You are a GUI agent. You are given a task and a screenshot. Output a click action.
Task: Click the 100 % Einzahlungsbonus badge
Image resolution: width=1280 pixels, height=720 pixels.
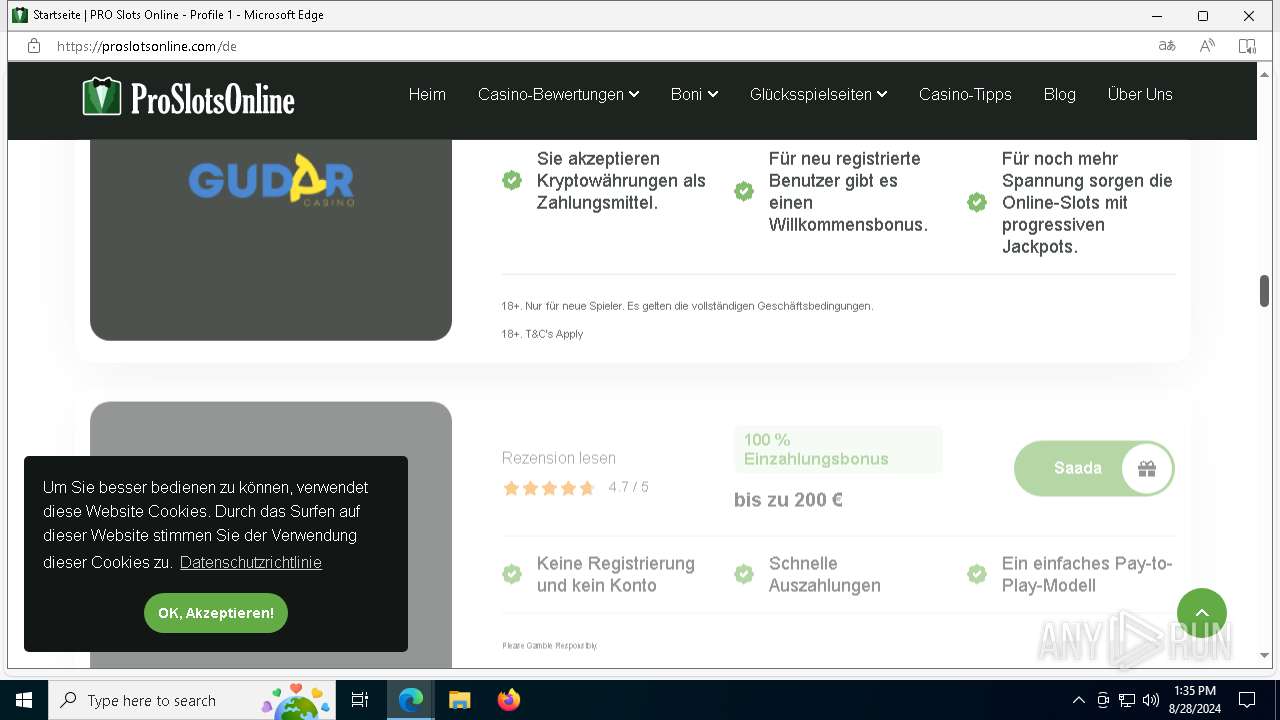point(838,449)
